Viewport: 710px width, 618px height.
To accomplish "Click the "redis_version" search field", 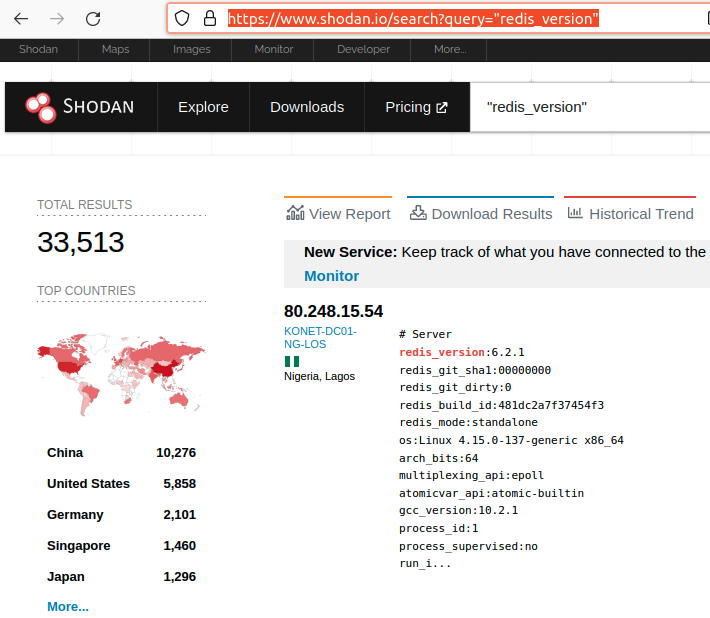I will click(590, 107).
